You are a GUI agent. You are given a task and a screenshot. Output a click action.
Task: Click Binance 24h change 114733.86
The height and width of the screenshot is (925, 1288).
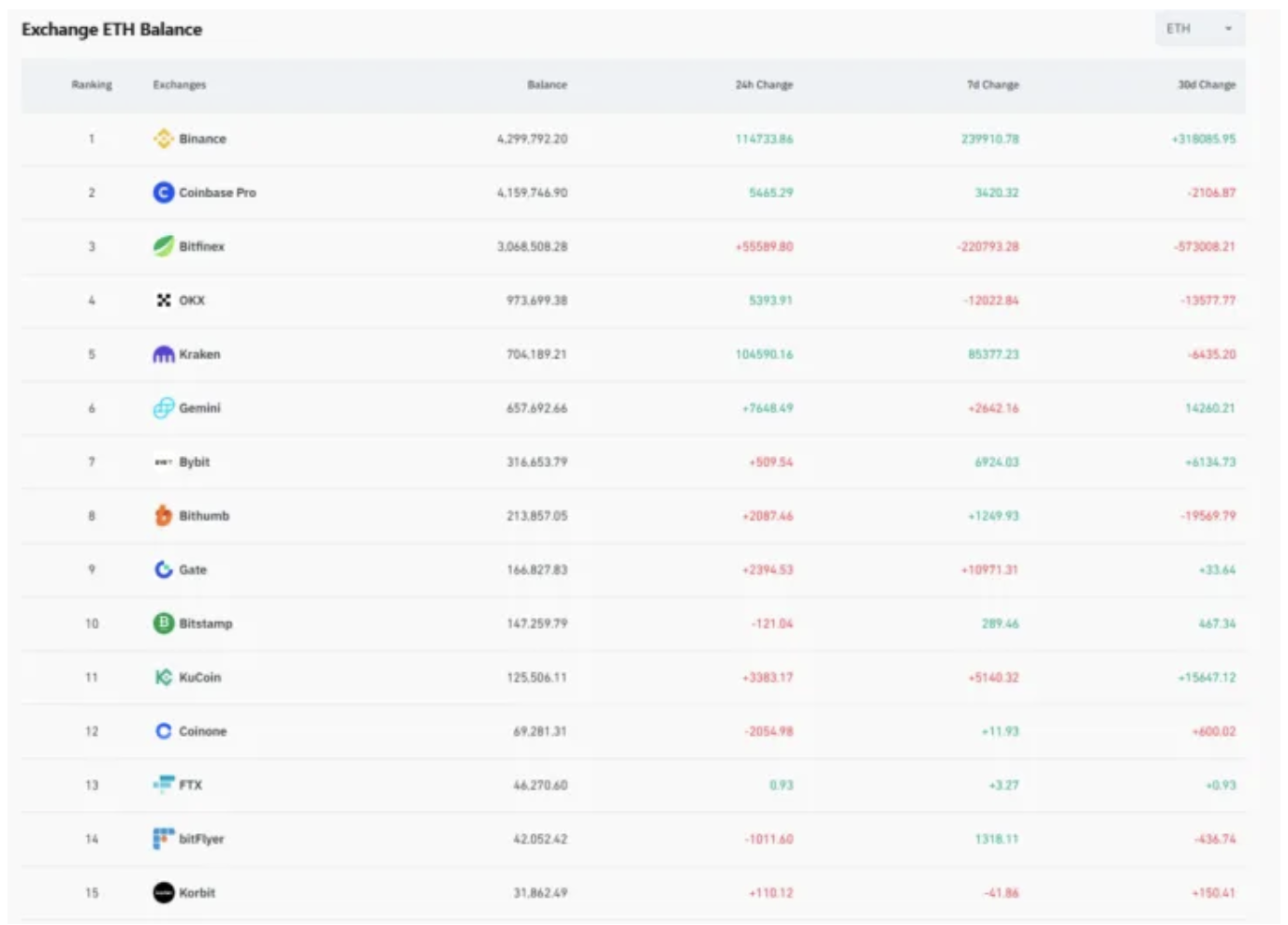tap(764, 139)
